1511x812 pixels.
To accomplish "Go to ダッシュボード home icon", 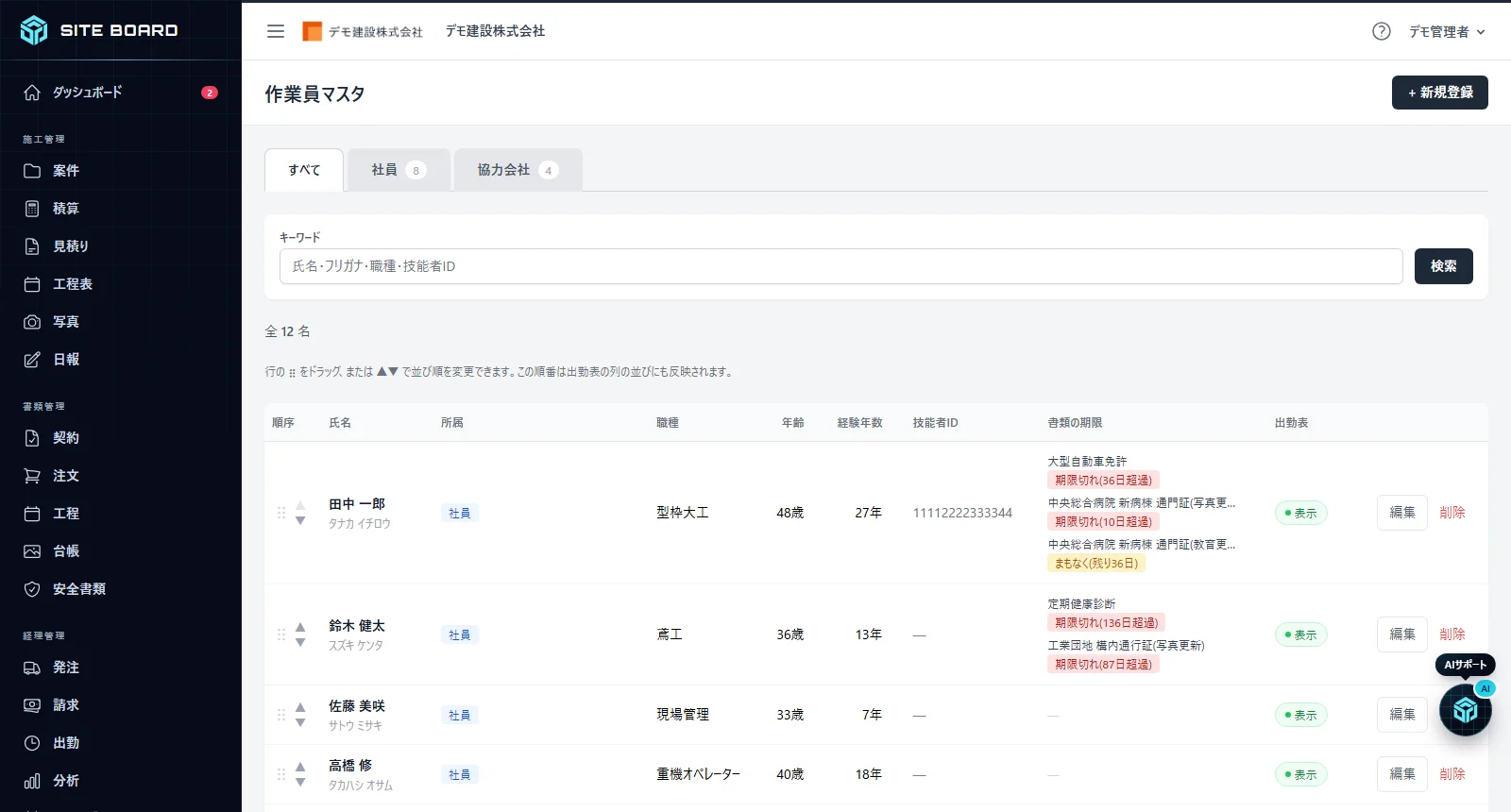I will 32,93.
